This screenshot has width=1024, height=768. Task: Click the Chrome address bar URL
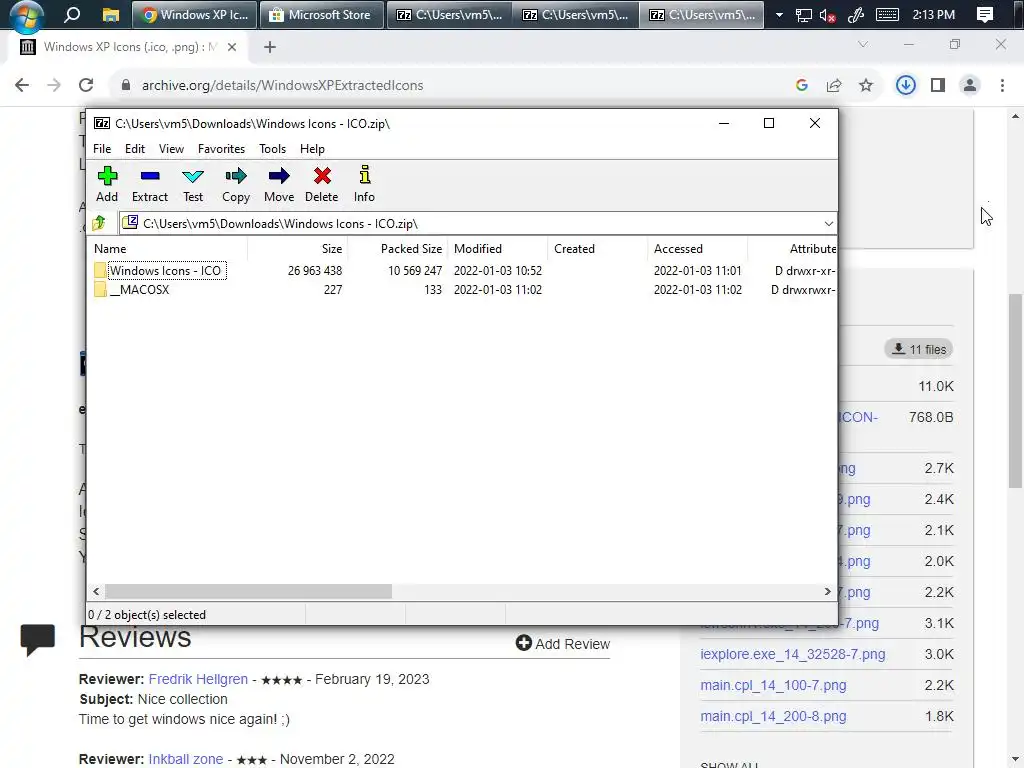click(x=282, y=86)
